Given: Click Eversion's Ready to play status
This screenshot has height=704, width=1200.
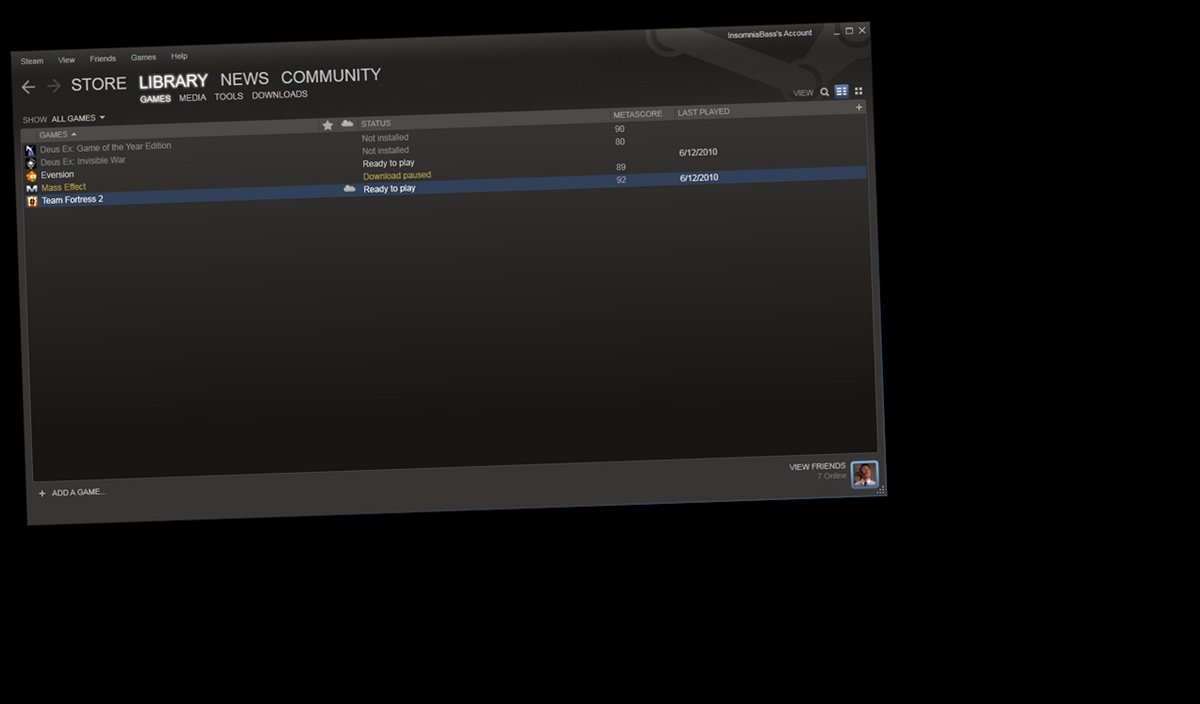Looking at the screenshot, I should [x=389, y=163].
